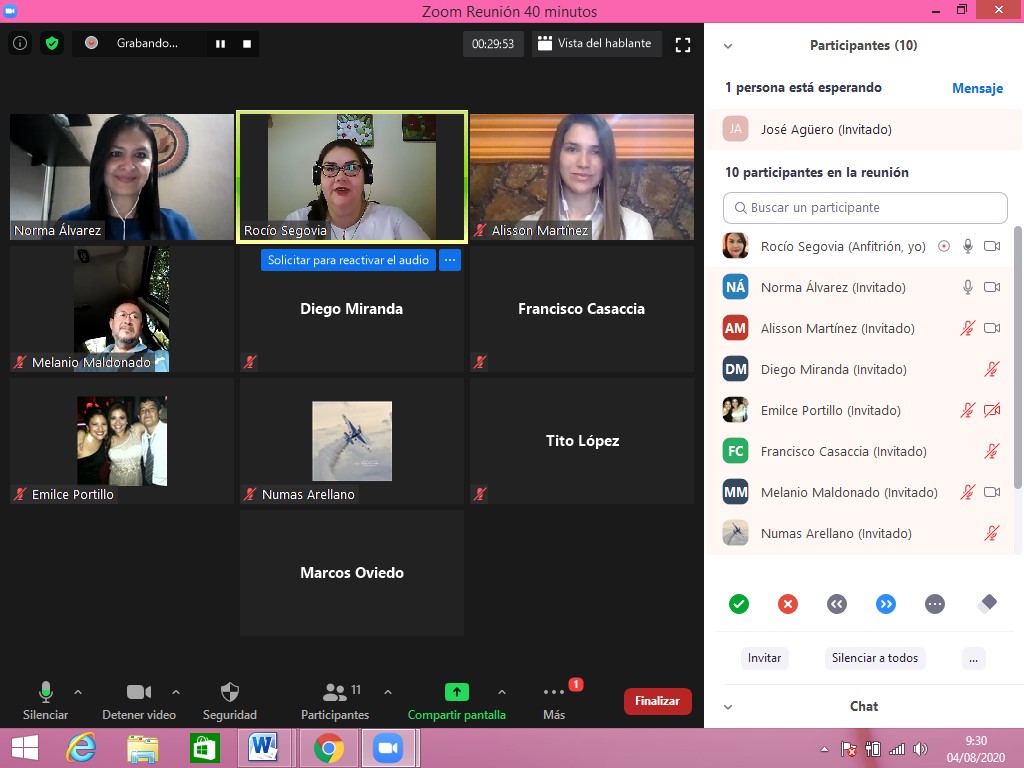Click Emilce Portillo disabled camera icon
Viewport: 1024px width, 768px height.
coord(992,410)
